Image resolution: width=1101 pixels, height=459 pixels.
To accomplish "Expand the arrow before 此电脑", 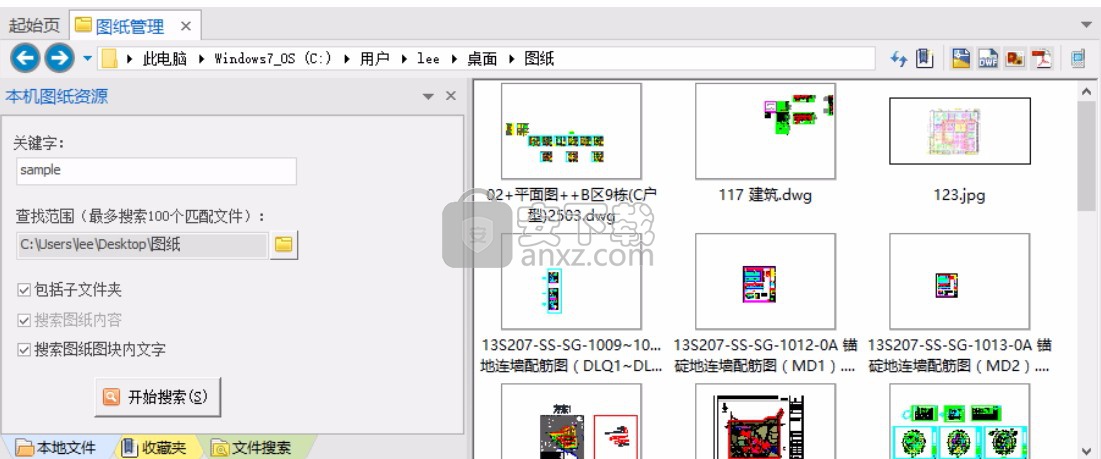I will [x=130, y=59].
